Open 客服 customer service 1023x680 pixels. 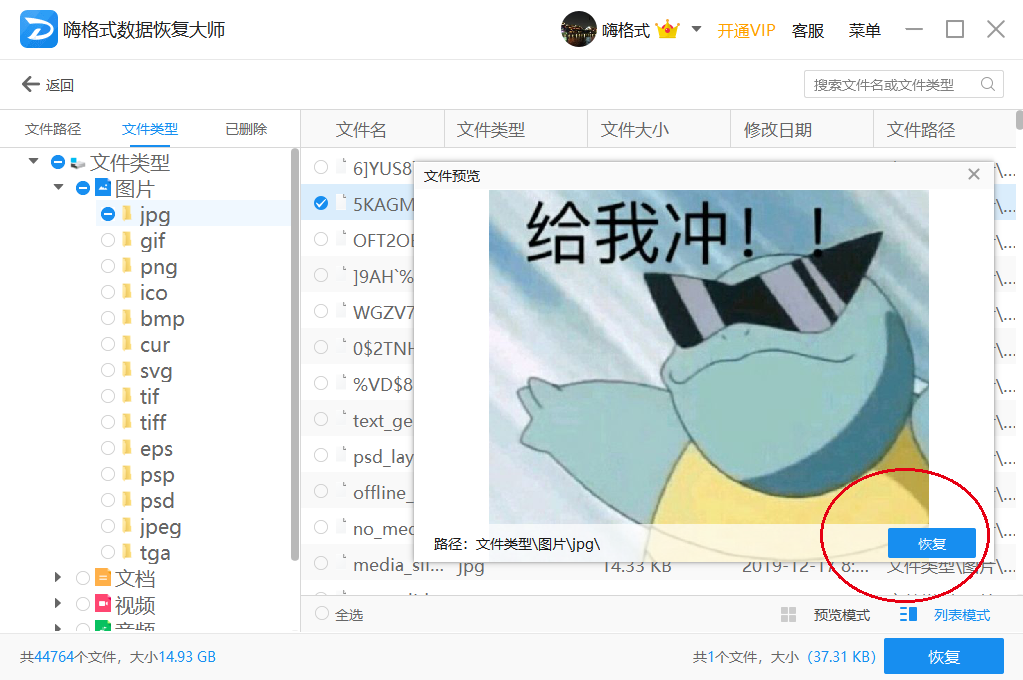808,31
